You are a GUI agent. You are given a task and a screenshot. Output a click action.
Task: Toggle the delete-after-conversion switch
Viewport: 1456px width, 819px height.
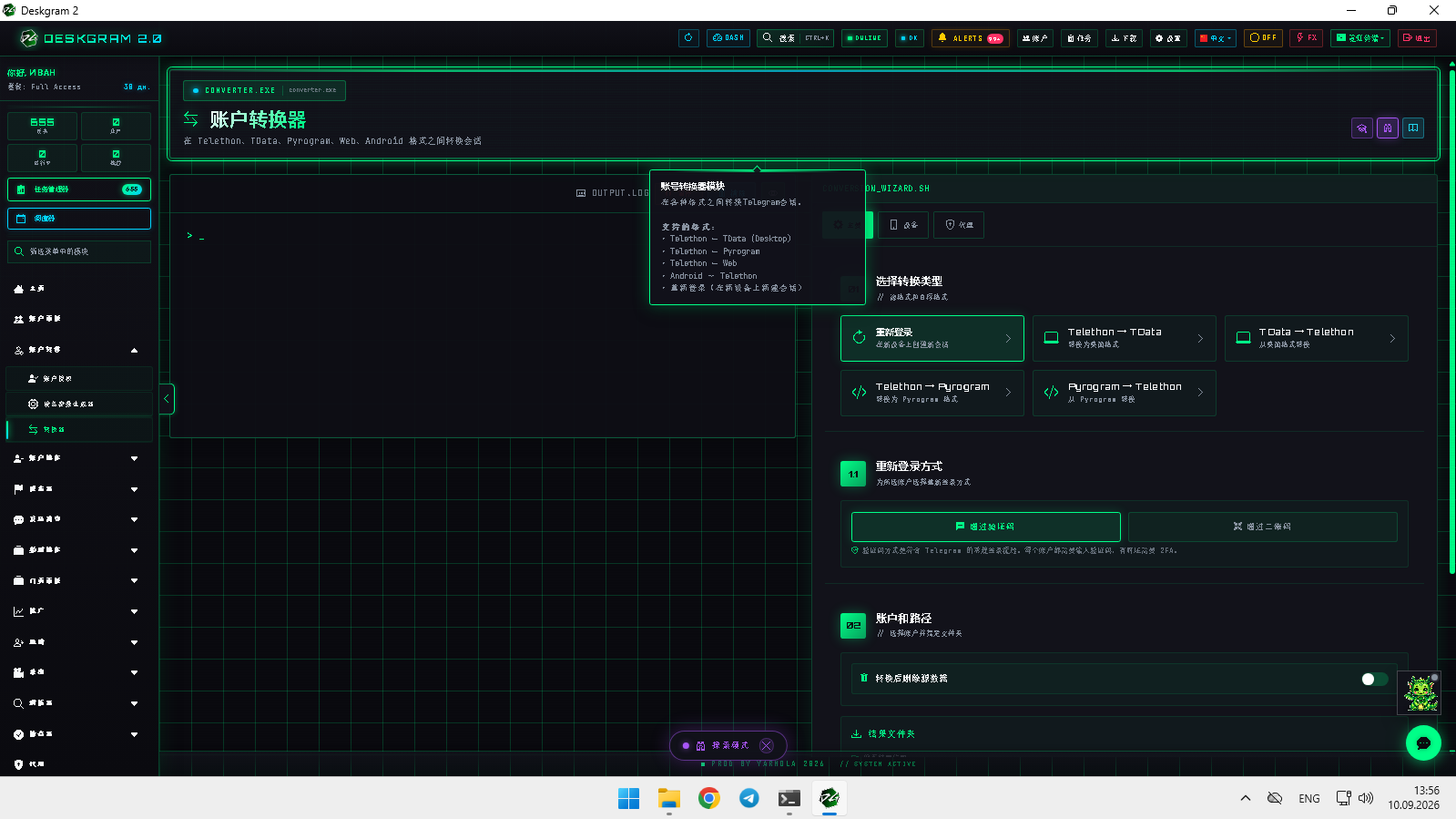click(x=1374, y=679)
